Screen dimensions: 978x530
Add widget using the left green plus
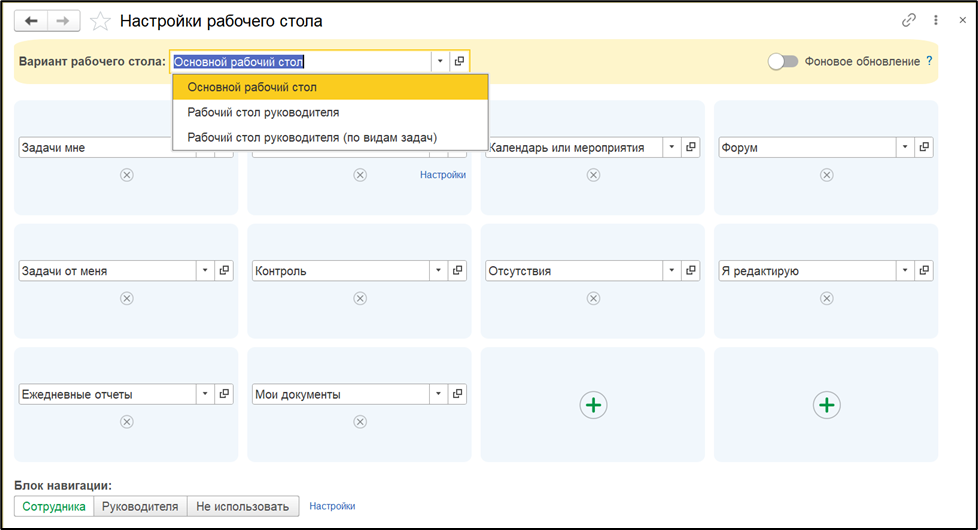(593, 405)
